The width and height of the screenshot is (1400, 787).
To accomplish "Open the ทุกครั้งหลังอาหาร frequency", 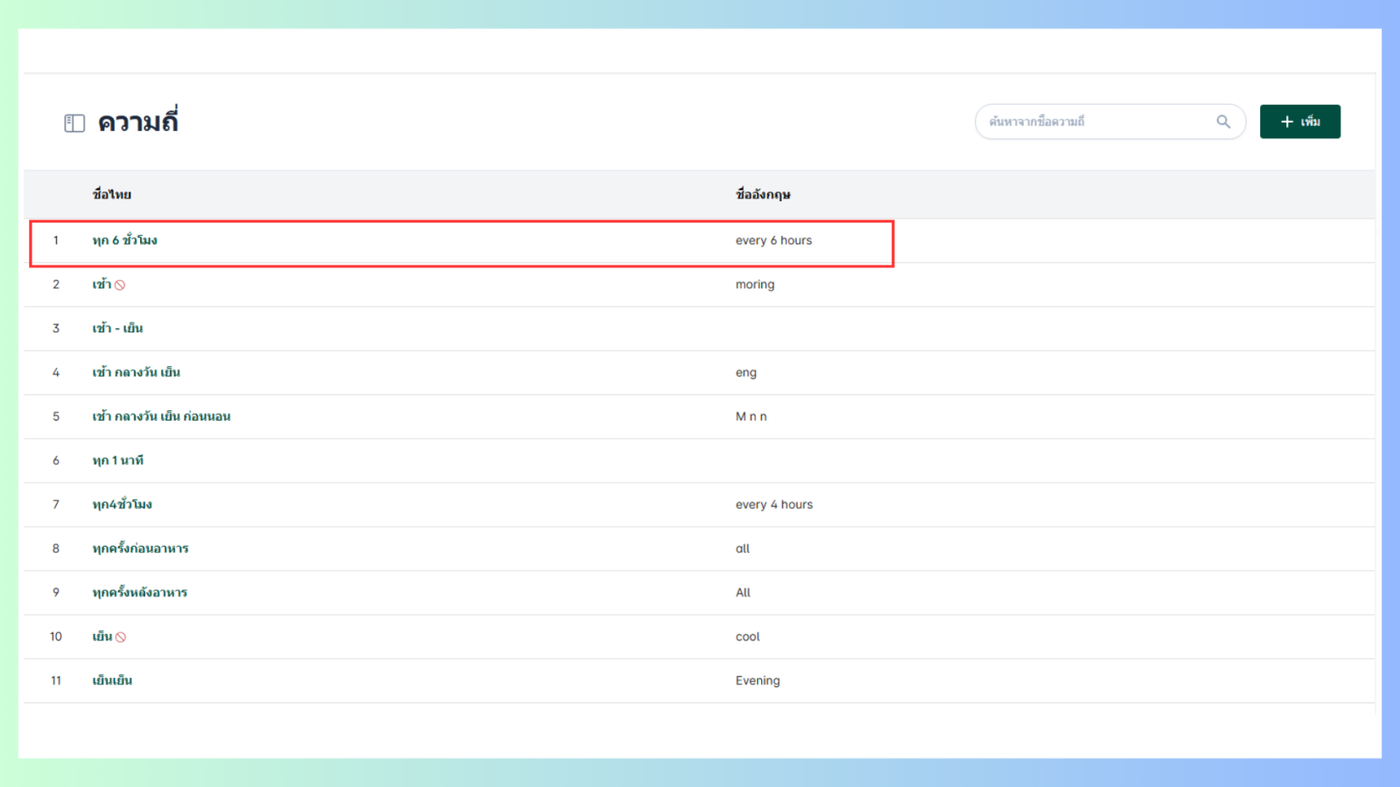I will 140,592.
